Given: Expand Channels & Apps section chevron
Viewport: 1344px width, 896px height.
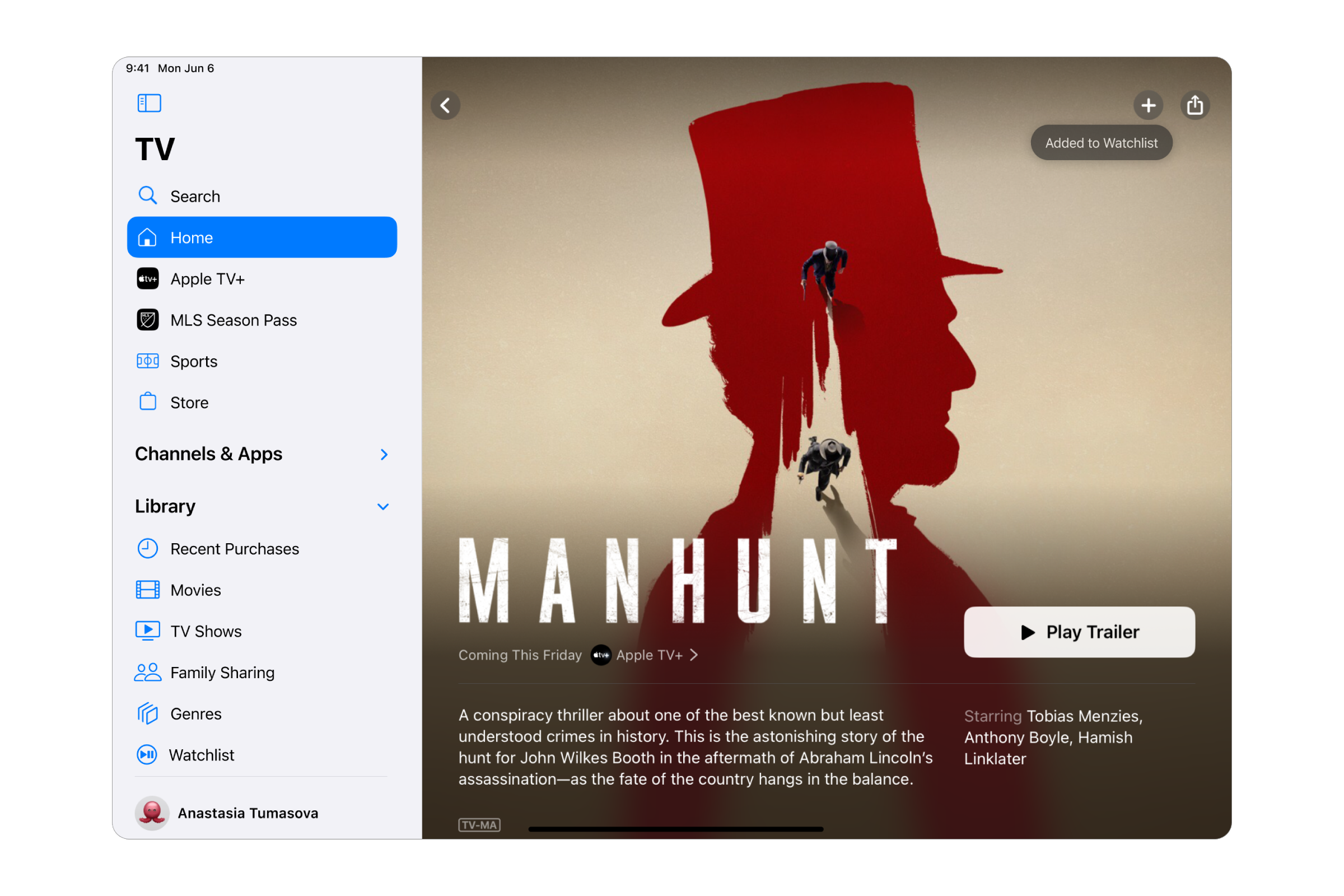Looking at the screenshot, I should pos(385,454).
